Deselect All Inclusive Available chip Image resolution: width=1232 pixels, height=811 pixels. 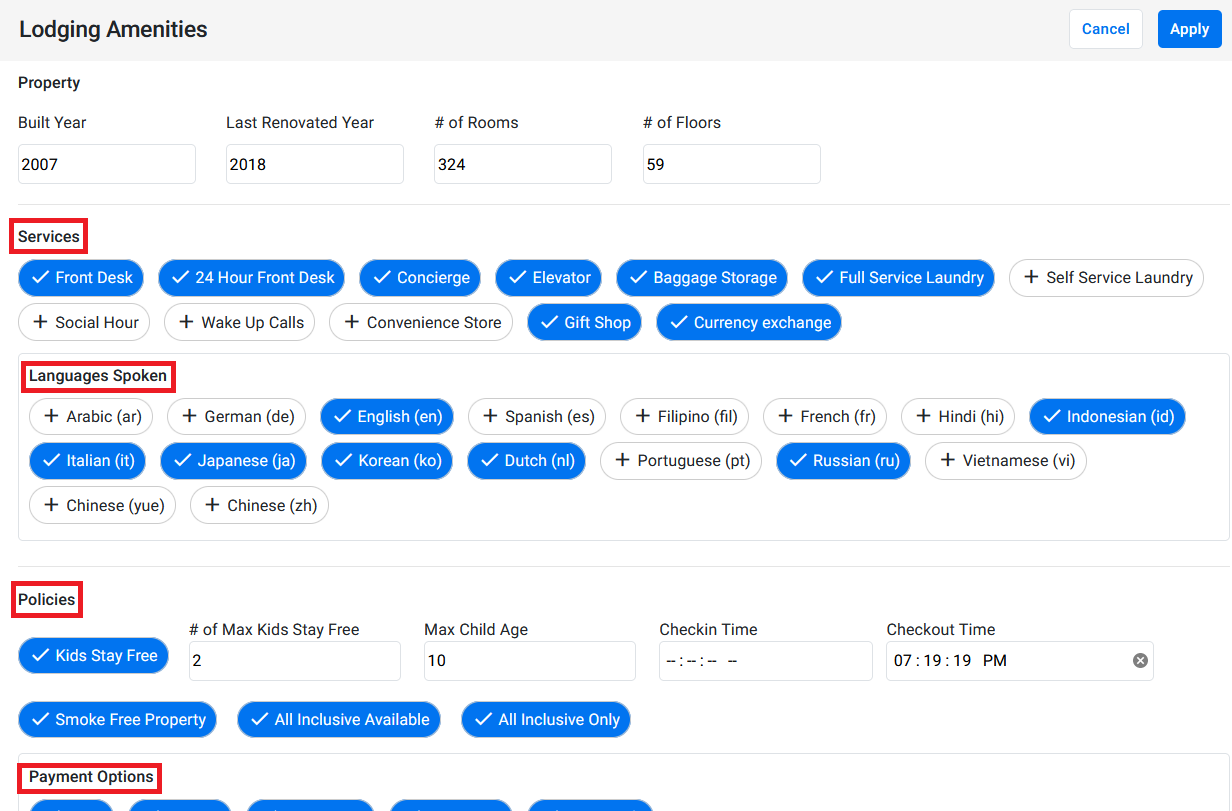click(339, 719)
